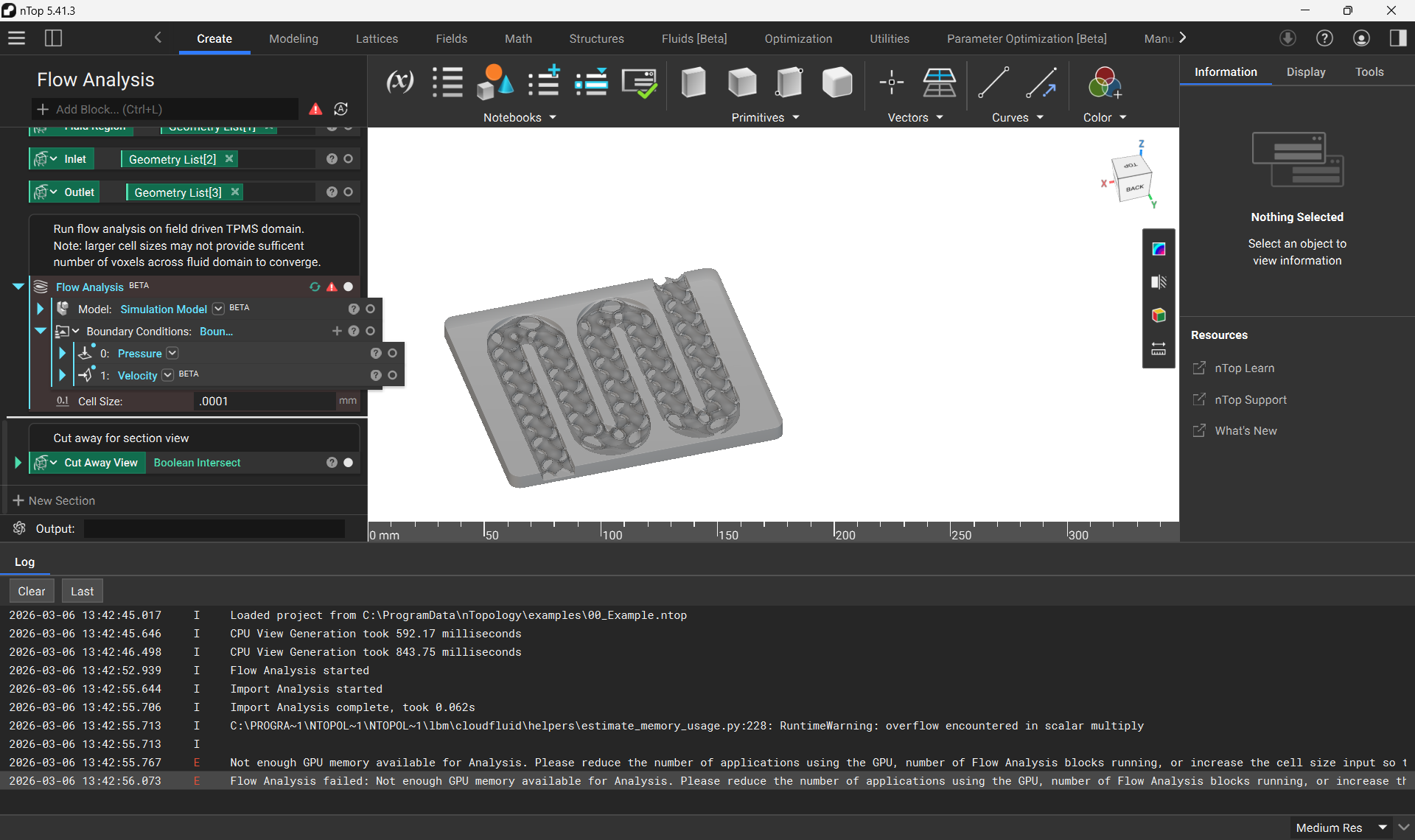Expand the Cut Away View block
Screen dimensions: 1415x840
tap(18, 462)
